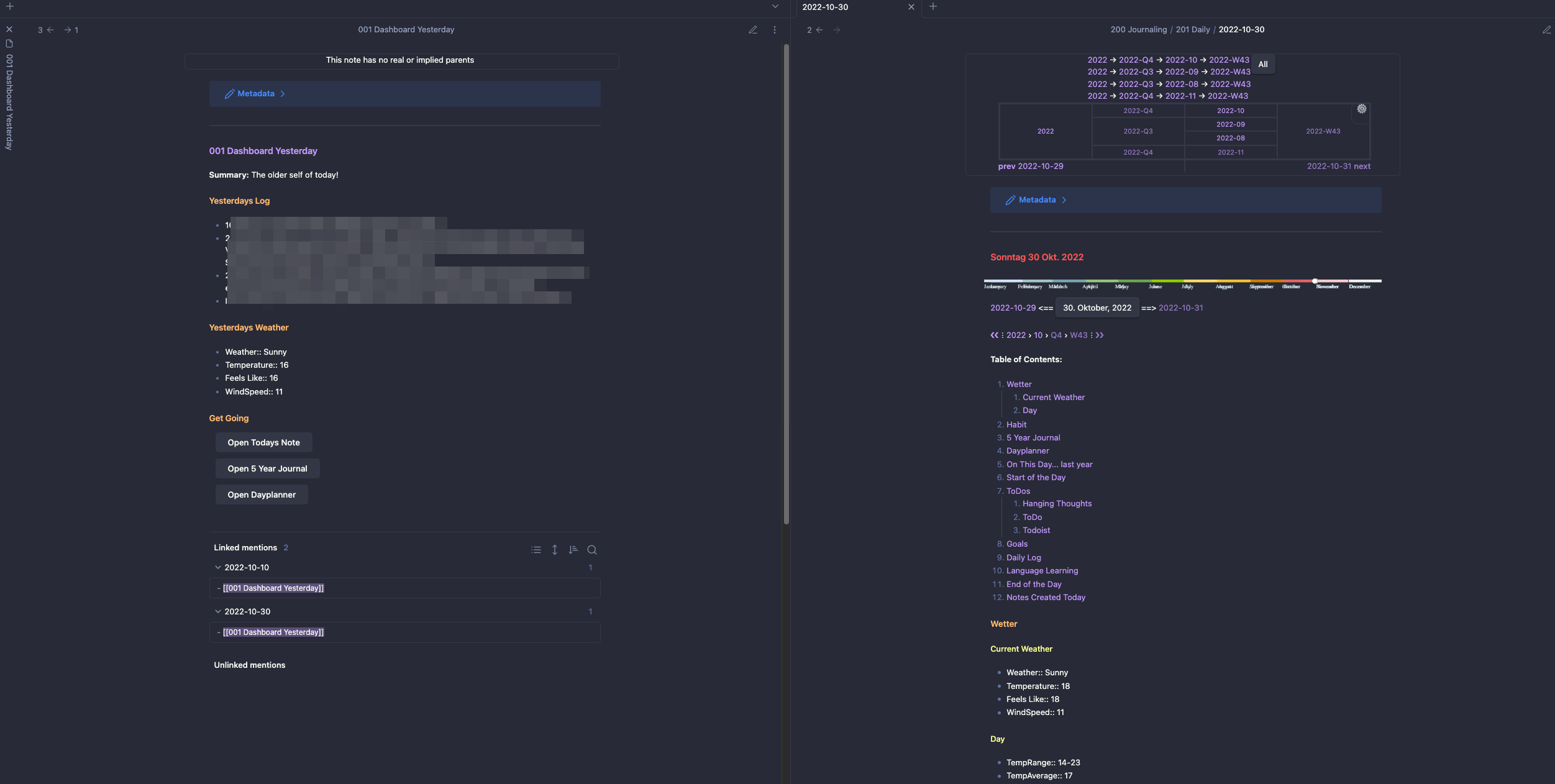Collapse 2022-10-10 linked mention group
1555x784 pixels.
pos(218,568)
